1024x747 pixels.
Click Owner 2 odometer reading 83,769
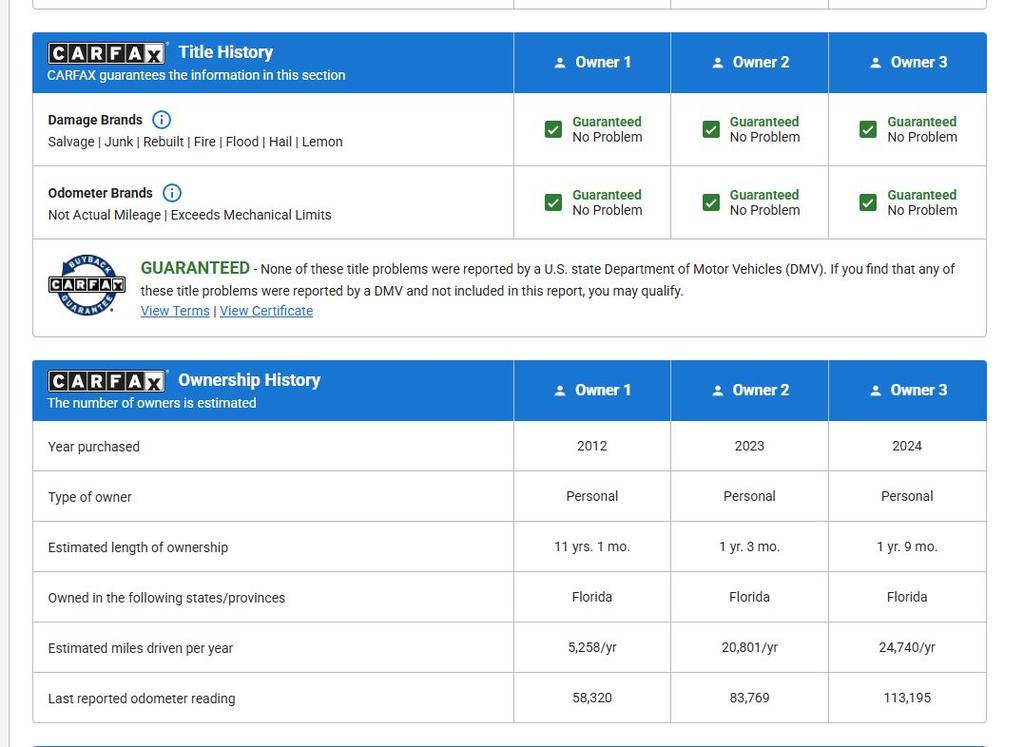point(749,697)
